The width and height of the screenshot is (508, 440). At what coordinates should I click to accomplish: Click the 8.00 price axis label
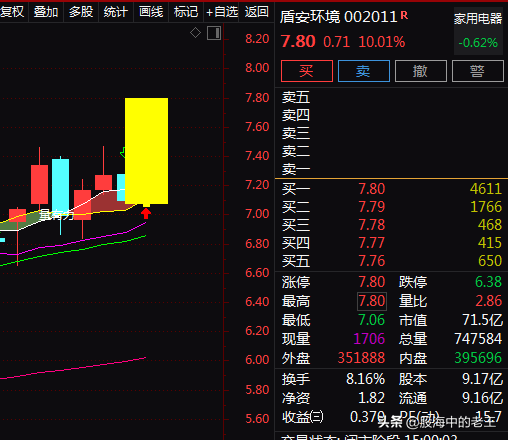(257, 68)
